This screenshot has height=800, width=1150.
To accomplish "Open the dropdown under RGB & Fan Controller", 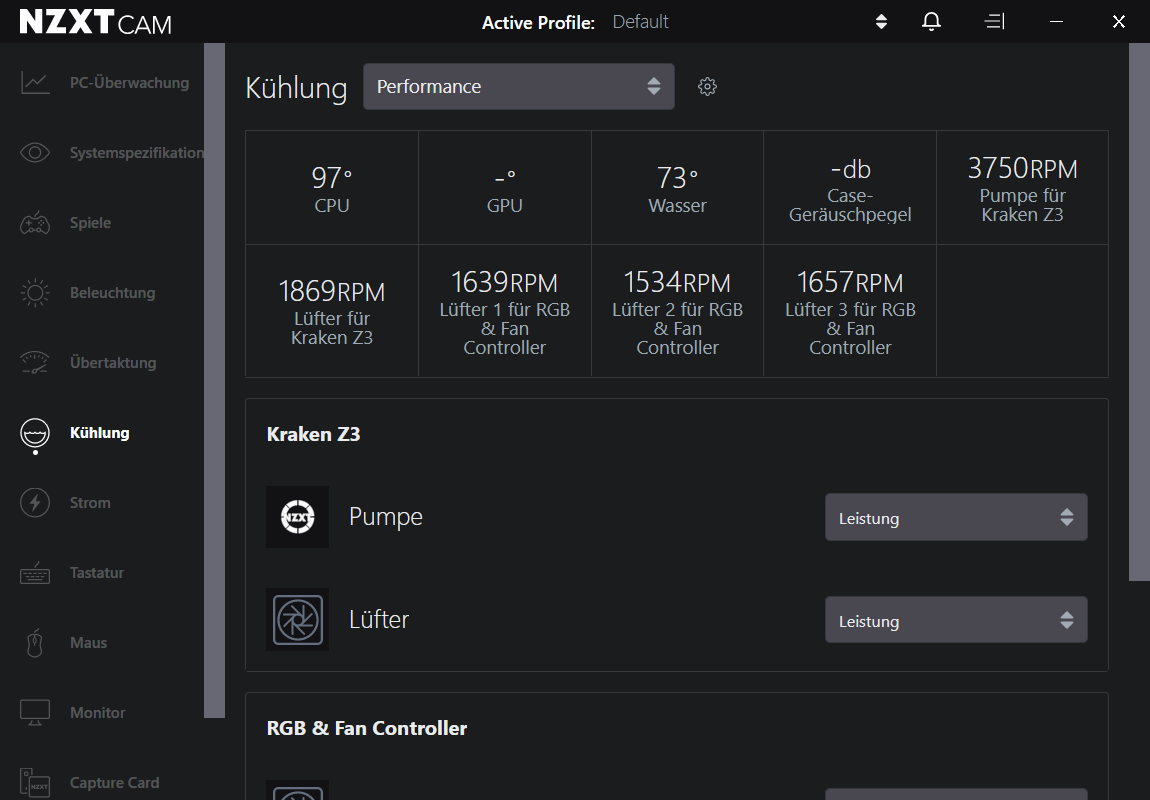I will pyautogui.click(x=956, y=794).
